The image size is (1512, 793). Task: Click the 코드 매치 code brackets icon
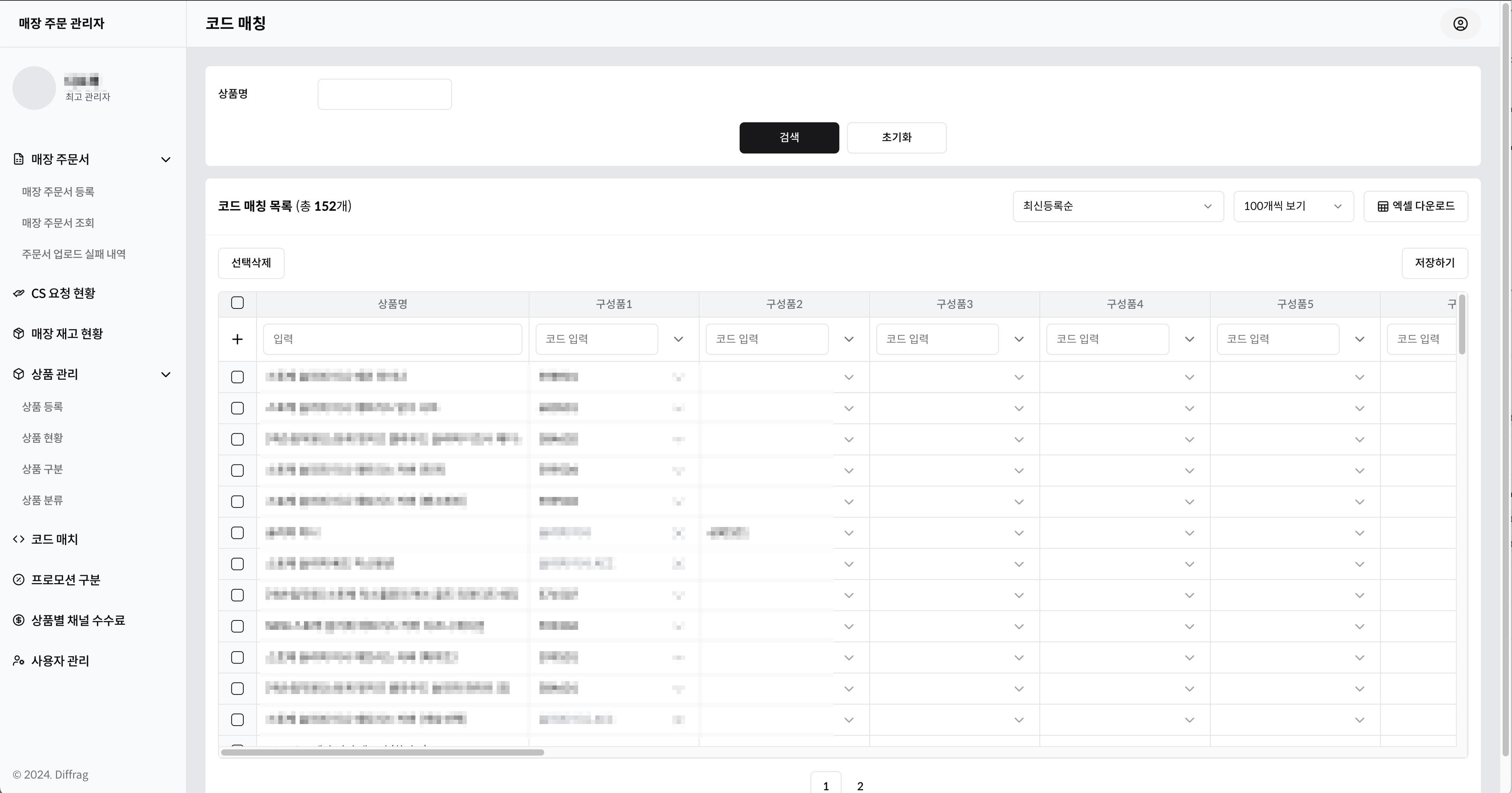tap(19, 539)
